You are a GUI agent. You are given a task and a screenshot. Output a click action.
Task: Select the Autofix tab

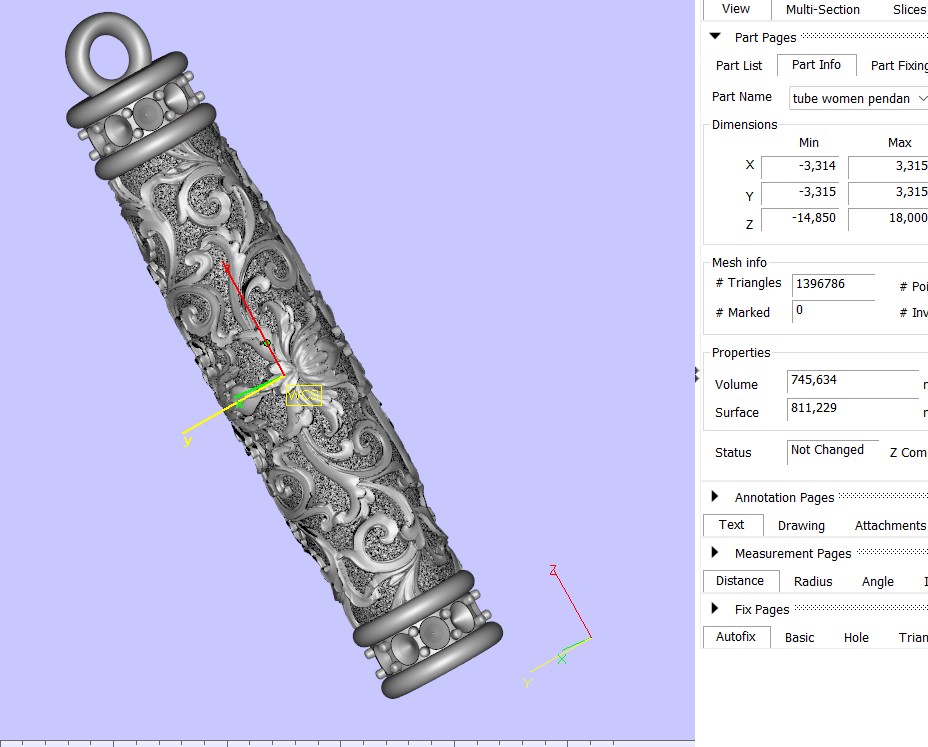(x=736, y=637)
